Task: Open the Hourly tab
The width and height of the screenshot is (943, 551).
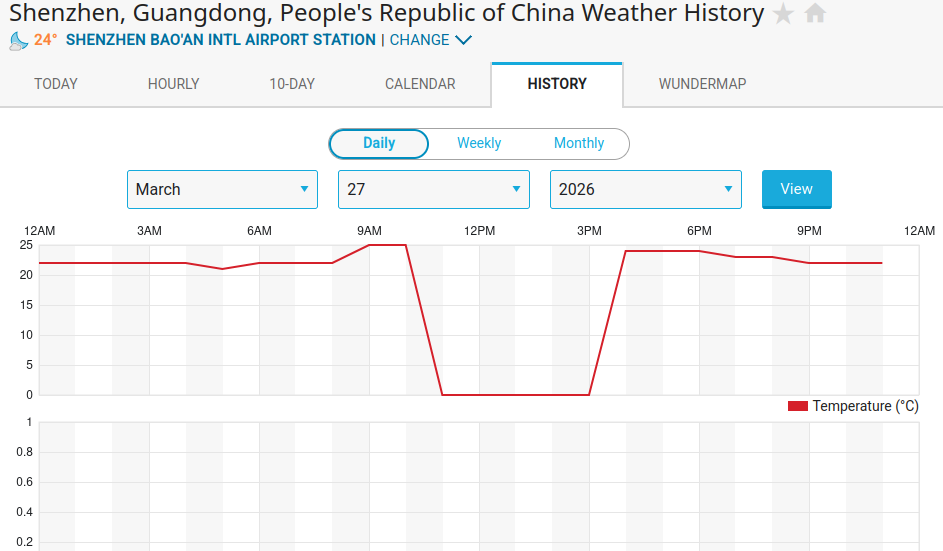Action: 174,84
